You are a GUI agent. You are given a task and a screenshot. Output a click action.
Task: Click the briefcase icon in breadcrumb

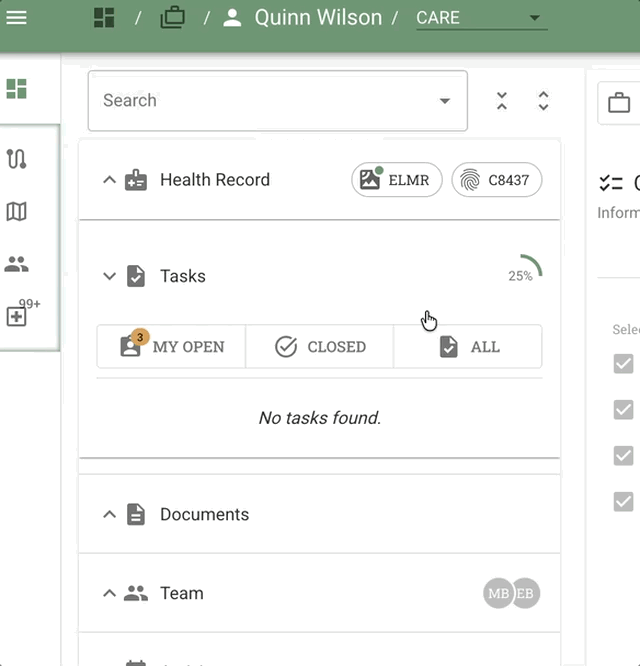point(173,18)
